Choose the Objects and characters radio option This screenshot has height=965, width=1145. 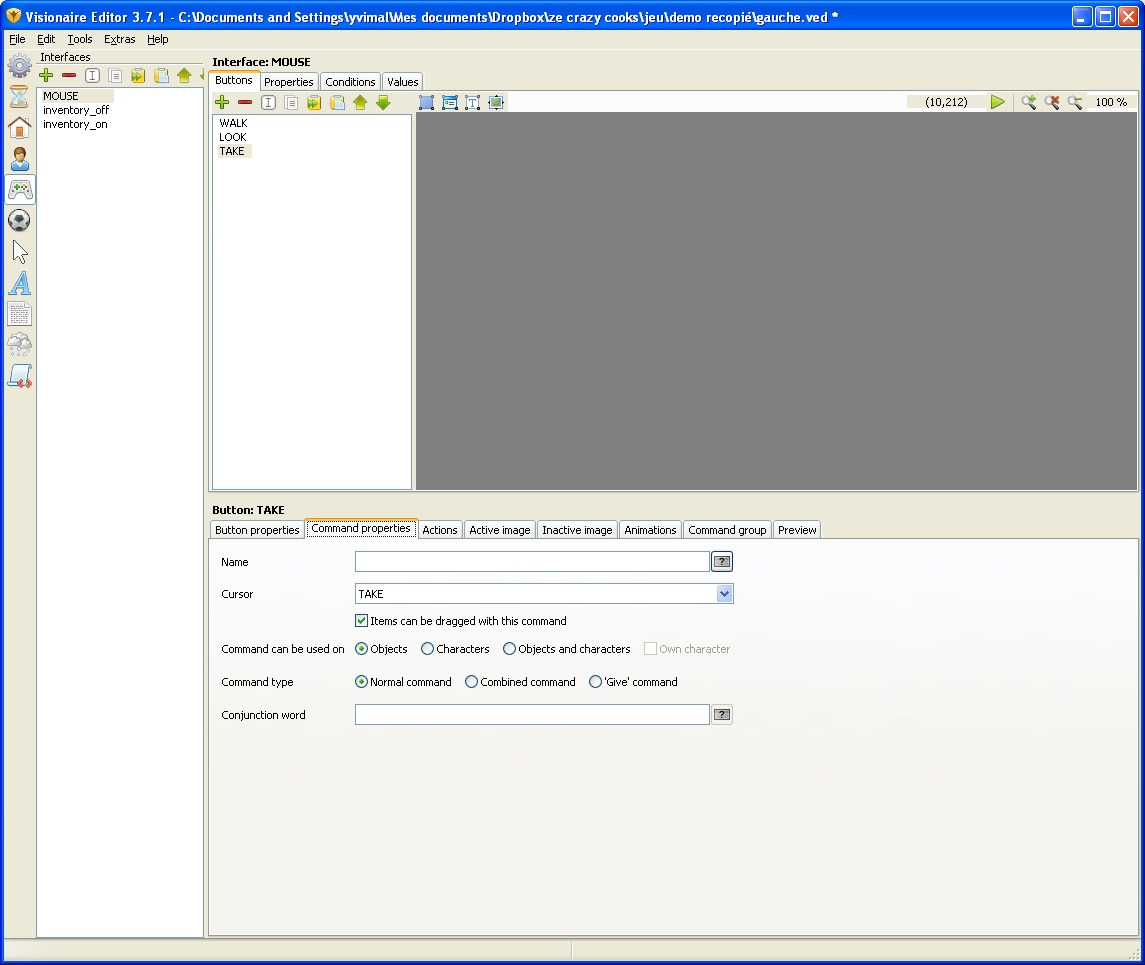(510, 649)
